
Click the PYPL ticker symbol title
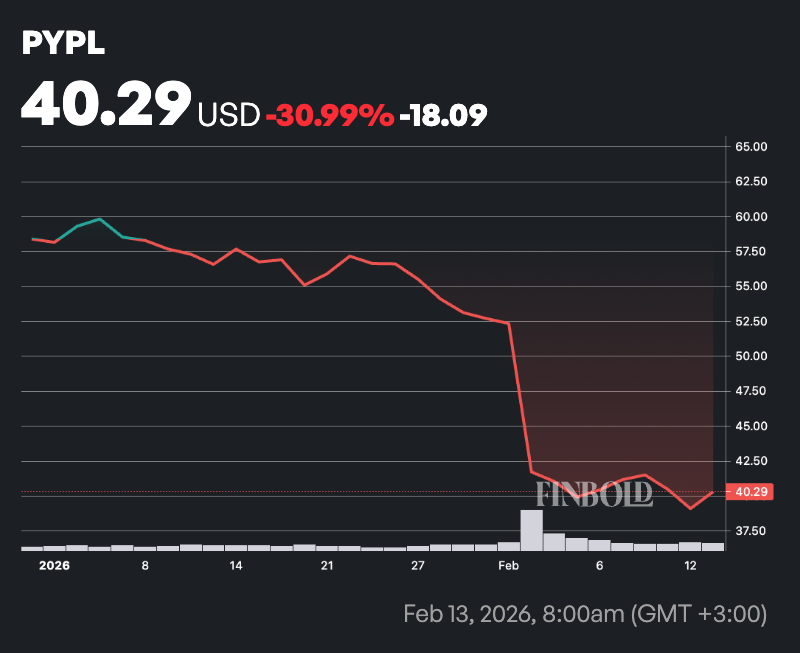63,44
